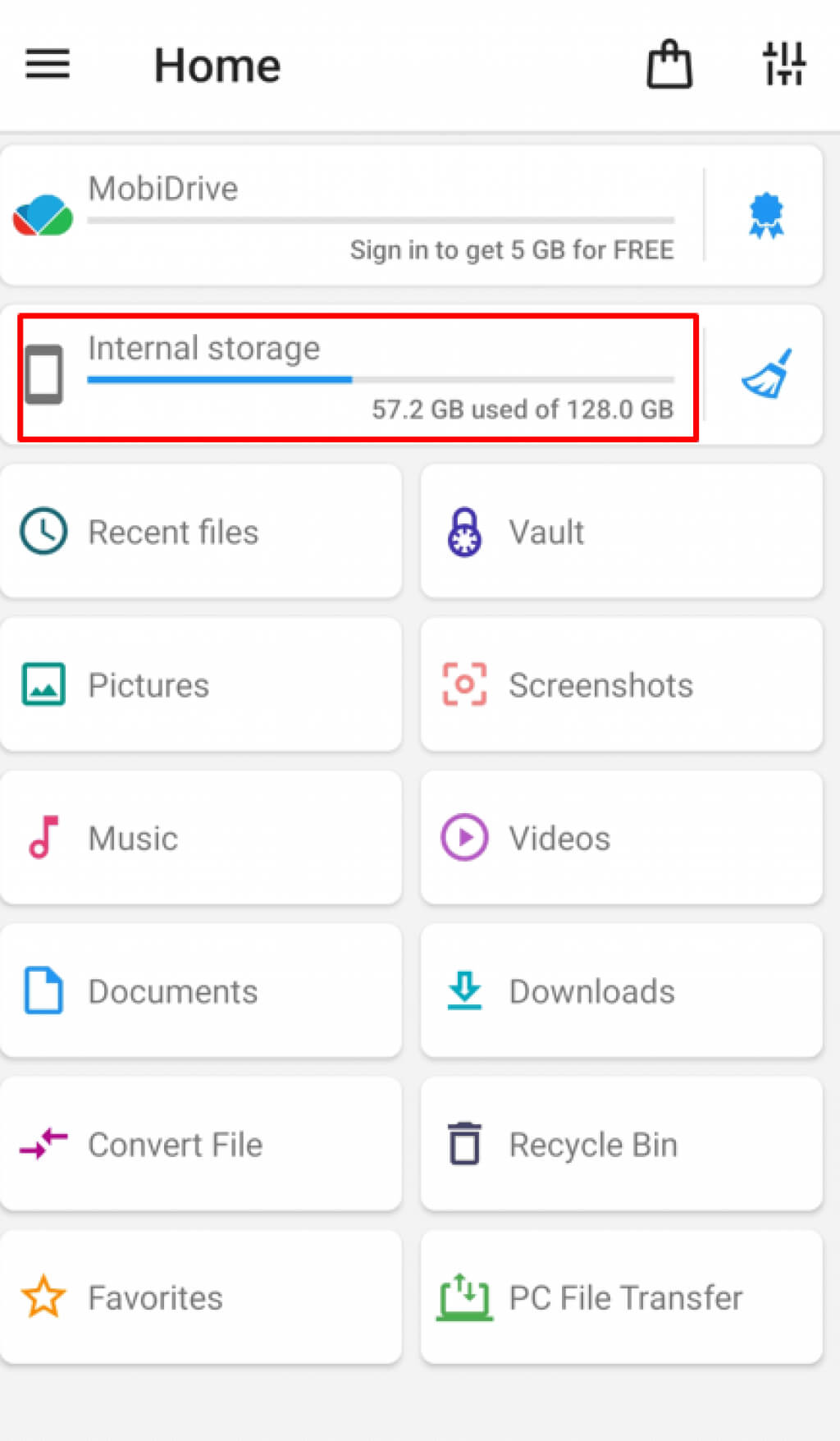Open the Recycle Bin
Viewport: 840px width, 1441px height.
point(621,1144)
